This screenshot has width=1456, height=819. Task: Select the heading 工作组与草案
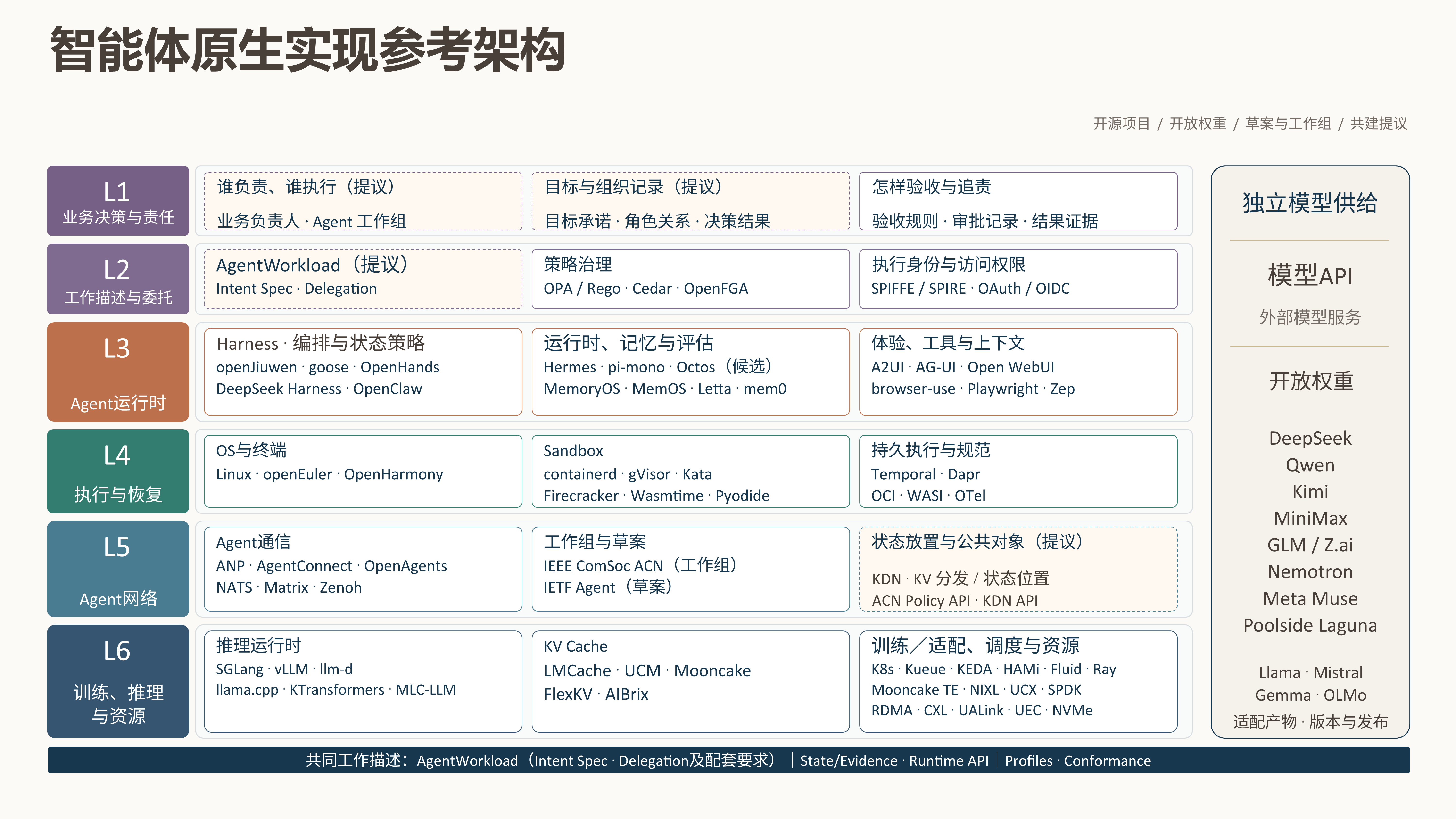(595, 542)
